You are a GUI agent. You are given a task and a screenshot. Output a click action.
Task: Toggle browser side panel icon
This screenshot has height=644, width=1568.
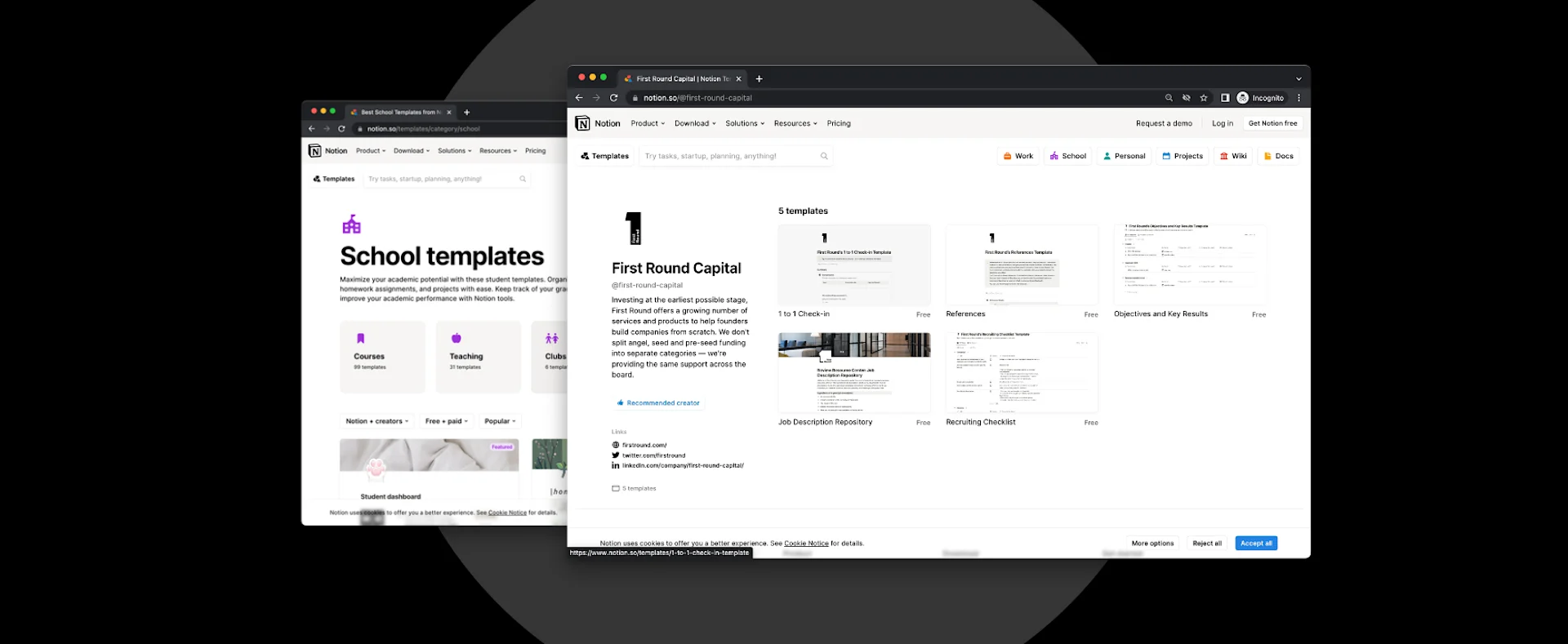pyautogui.click(x=1225, y=98)
